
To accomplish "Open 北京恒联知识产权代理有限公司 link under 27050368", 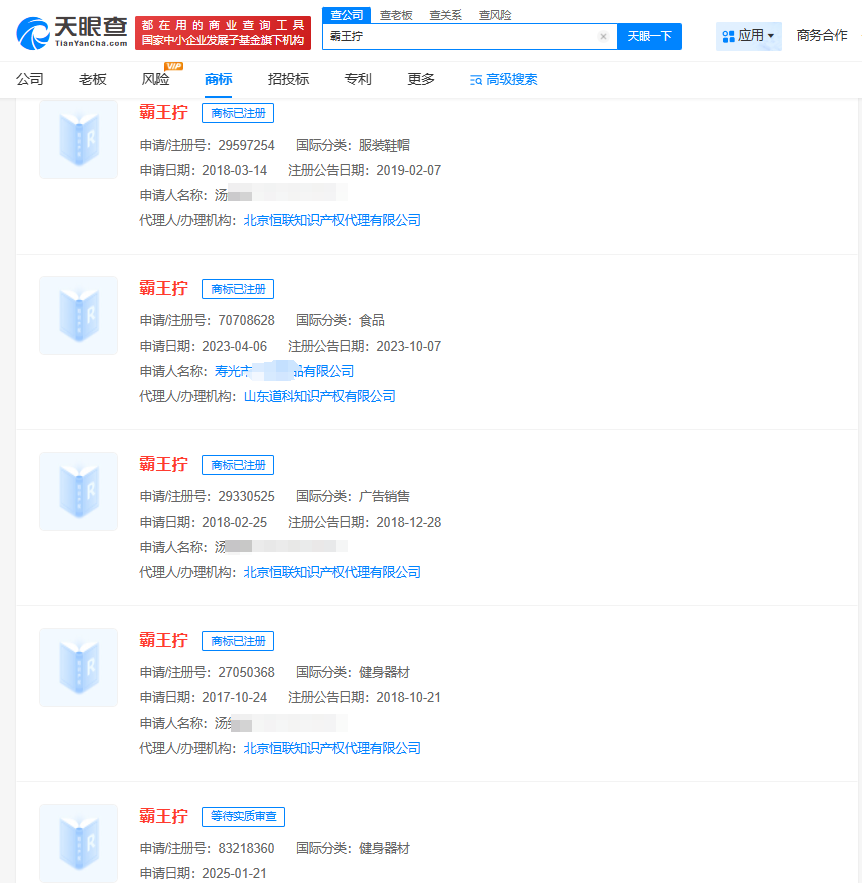I will tap(332, 748).
